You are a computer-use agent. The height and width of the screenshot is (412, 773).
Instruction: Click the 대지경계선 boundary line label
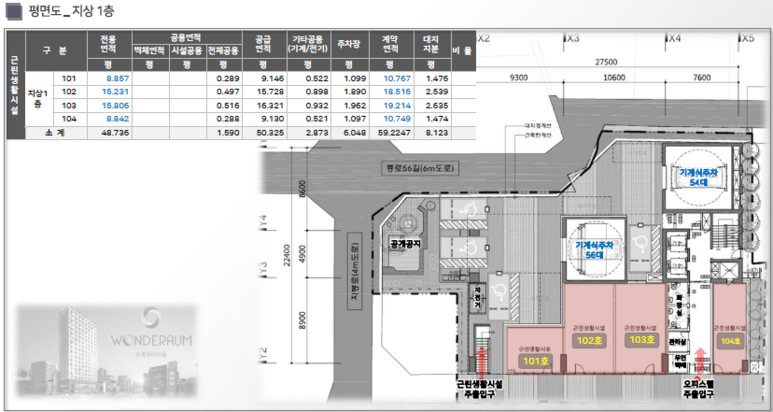point(538,126)
